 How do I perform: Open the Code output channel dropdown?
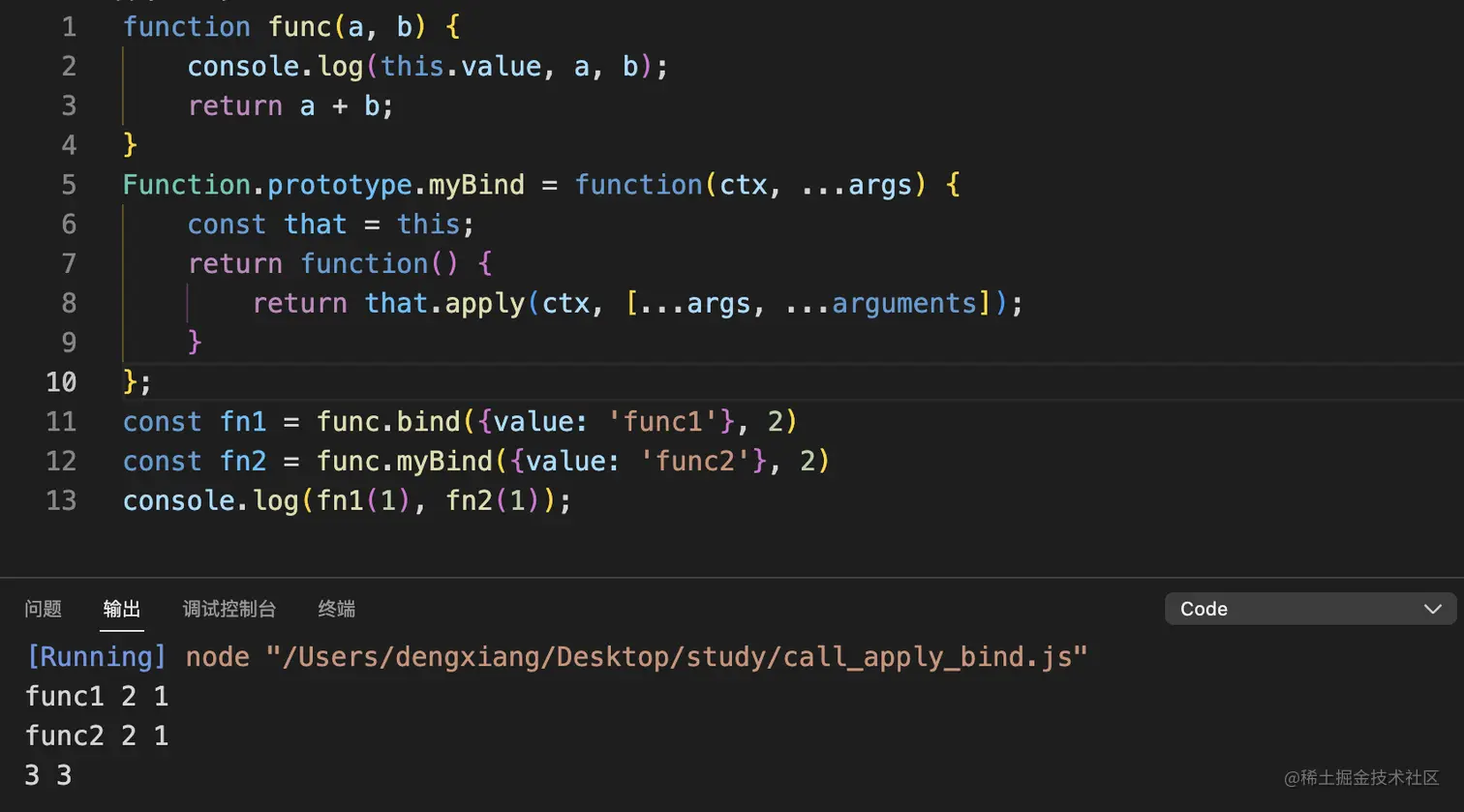click(1311, 609)
